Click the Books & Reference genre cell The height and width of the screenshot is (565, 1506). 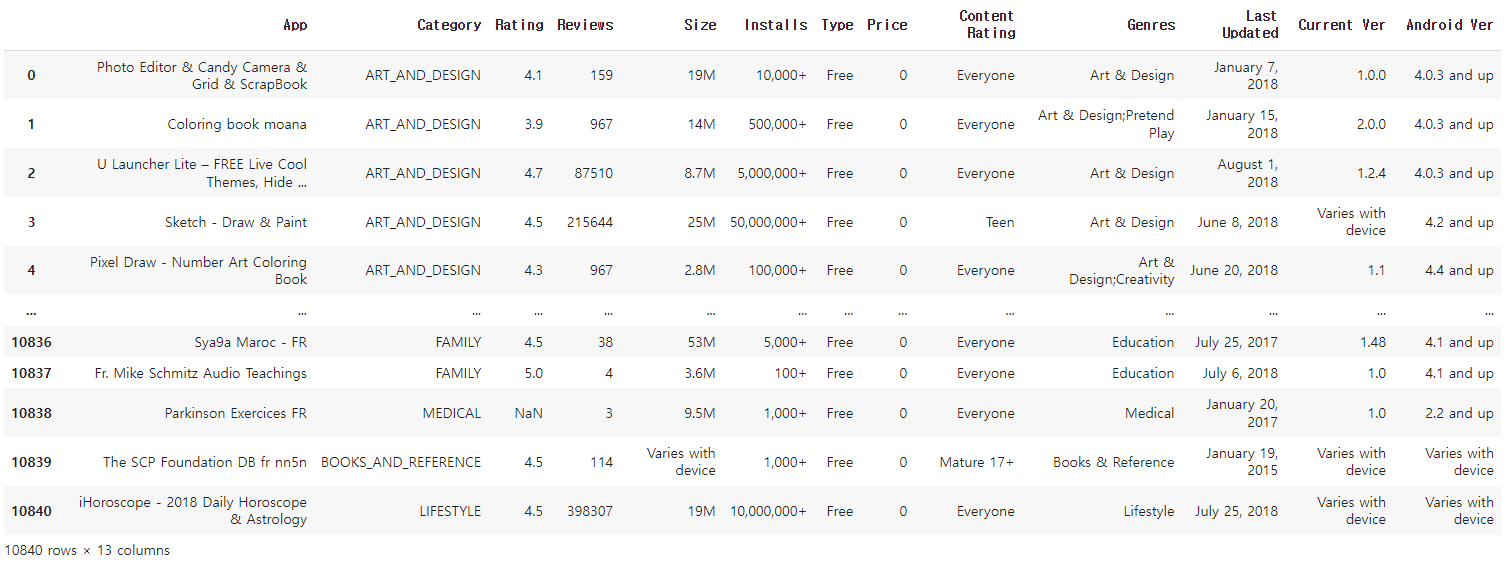pos(1114,462)
